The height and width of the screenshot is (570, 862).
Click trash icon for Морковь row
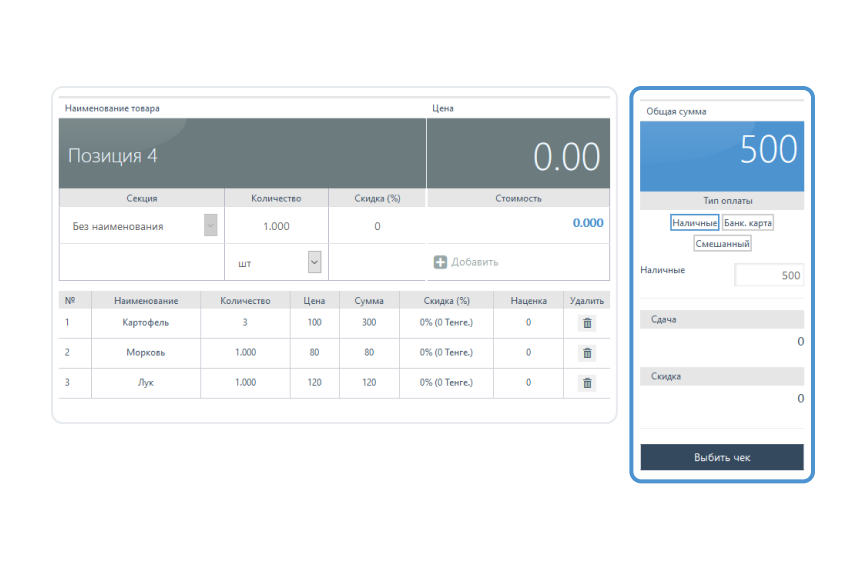click(x=587, y=353)
